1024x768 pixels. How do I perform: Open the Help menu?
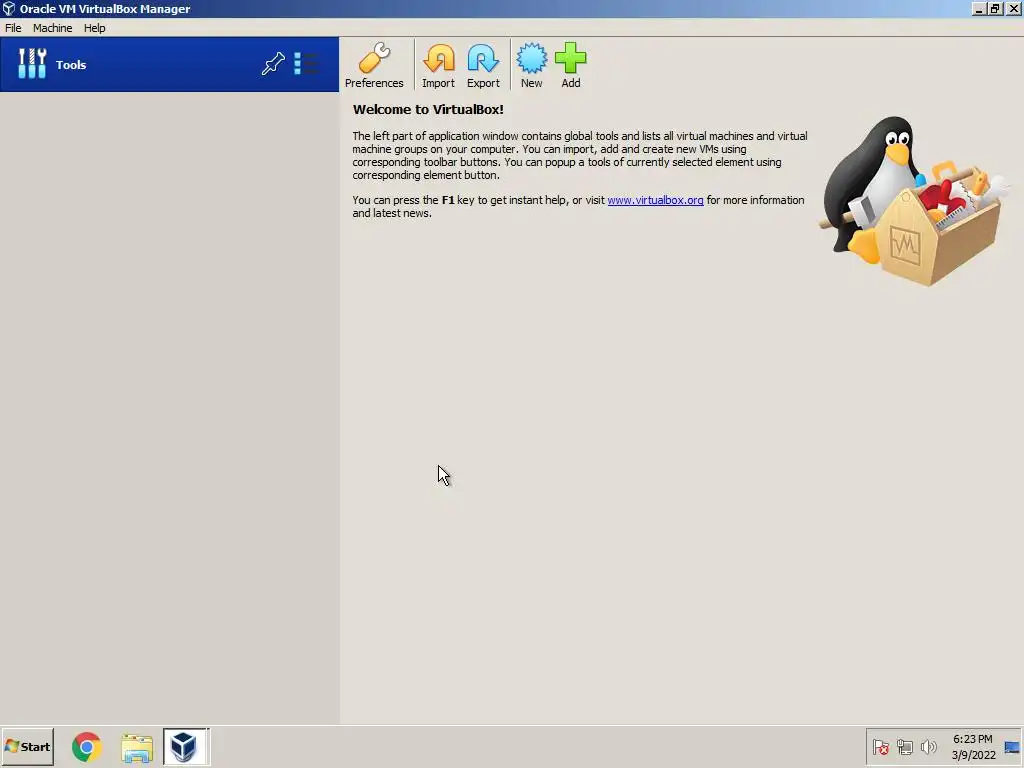point(95,28)
